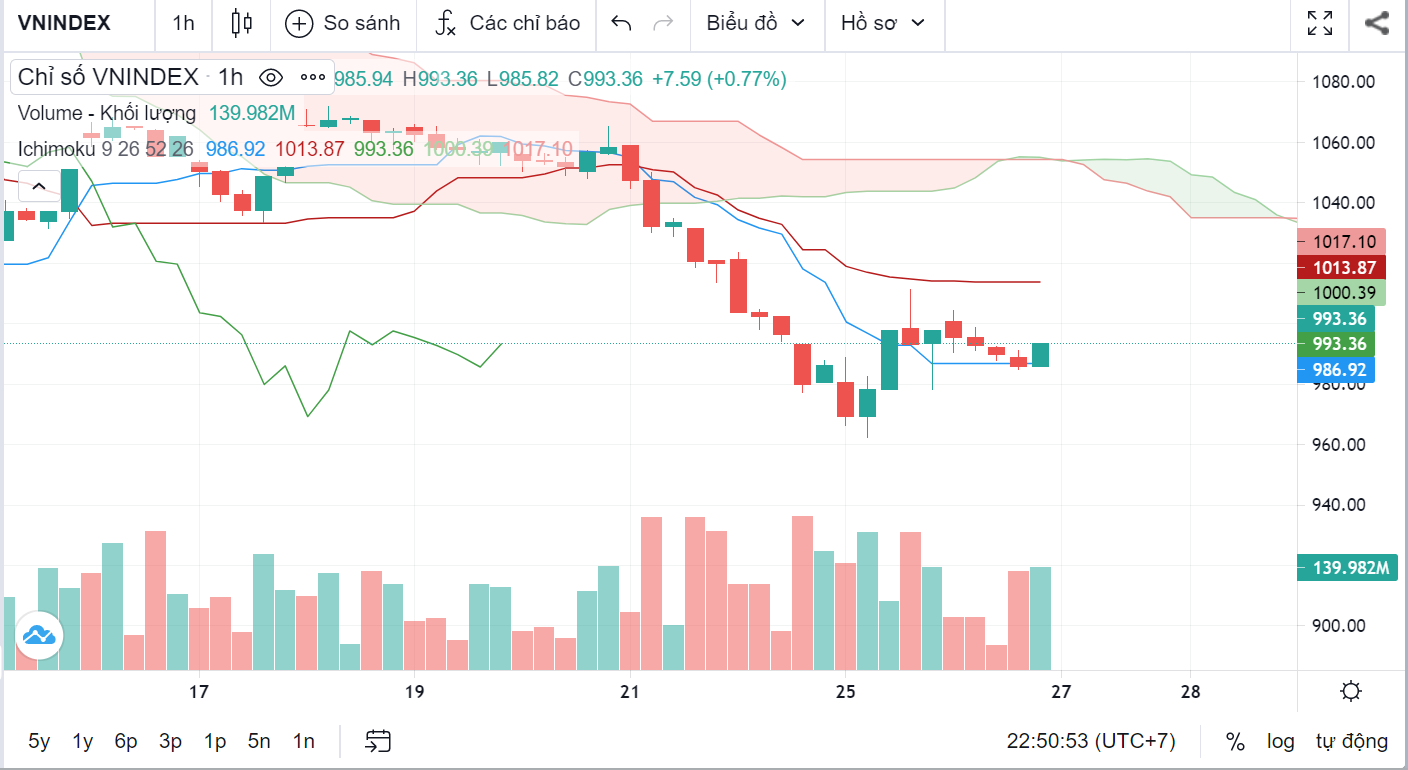Collapse the indicator legend with chevron
Viewport: 1408px width, 770px height.
[x=38, y=186]
